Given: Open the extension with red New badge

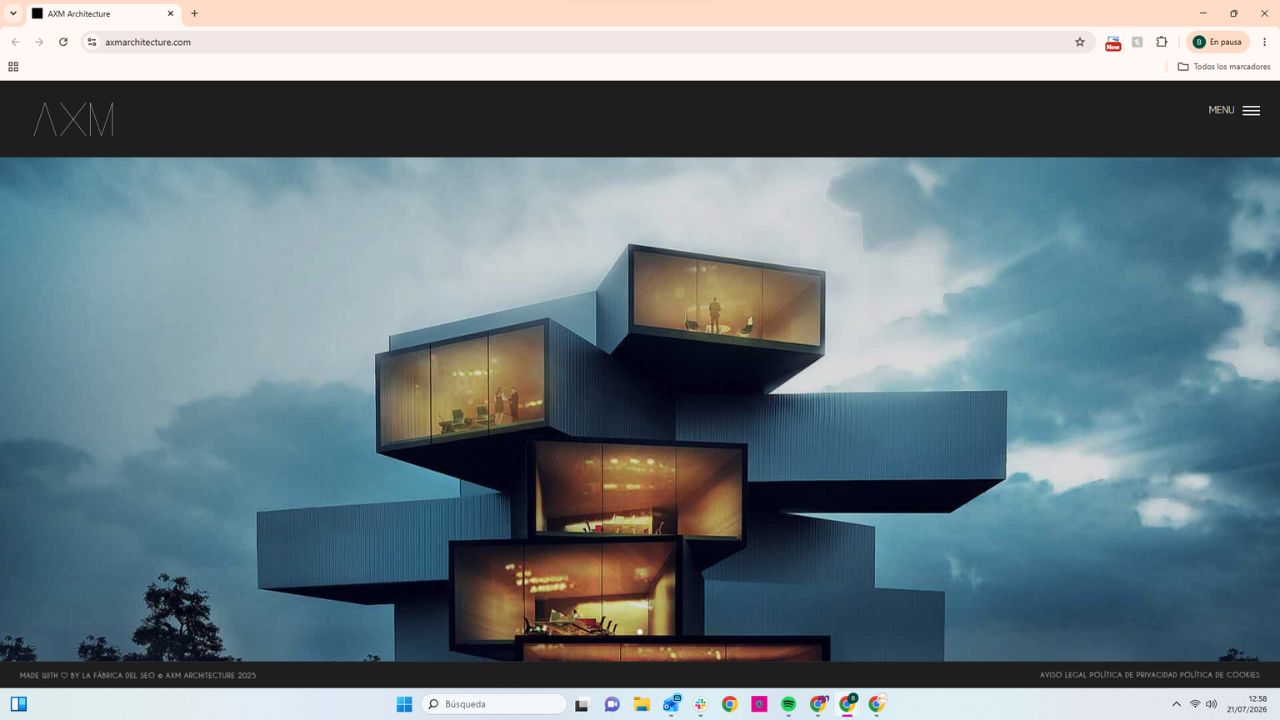Looking at the screenshot, I should coord(1113,43).
